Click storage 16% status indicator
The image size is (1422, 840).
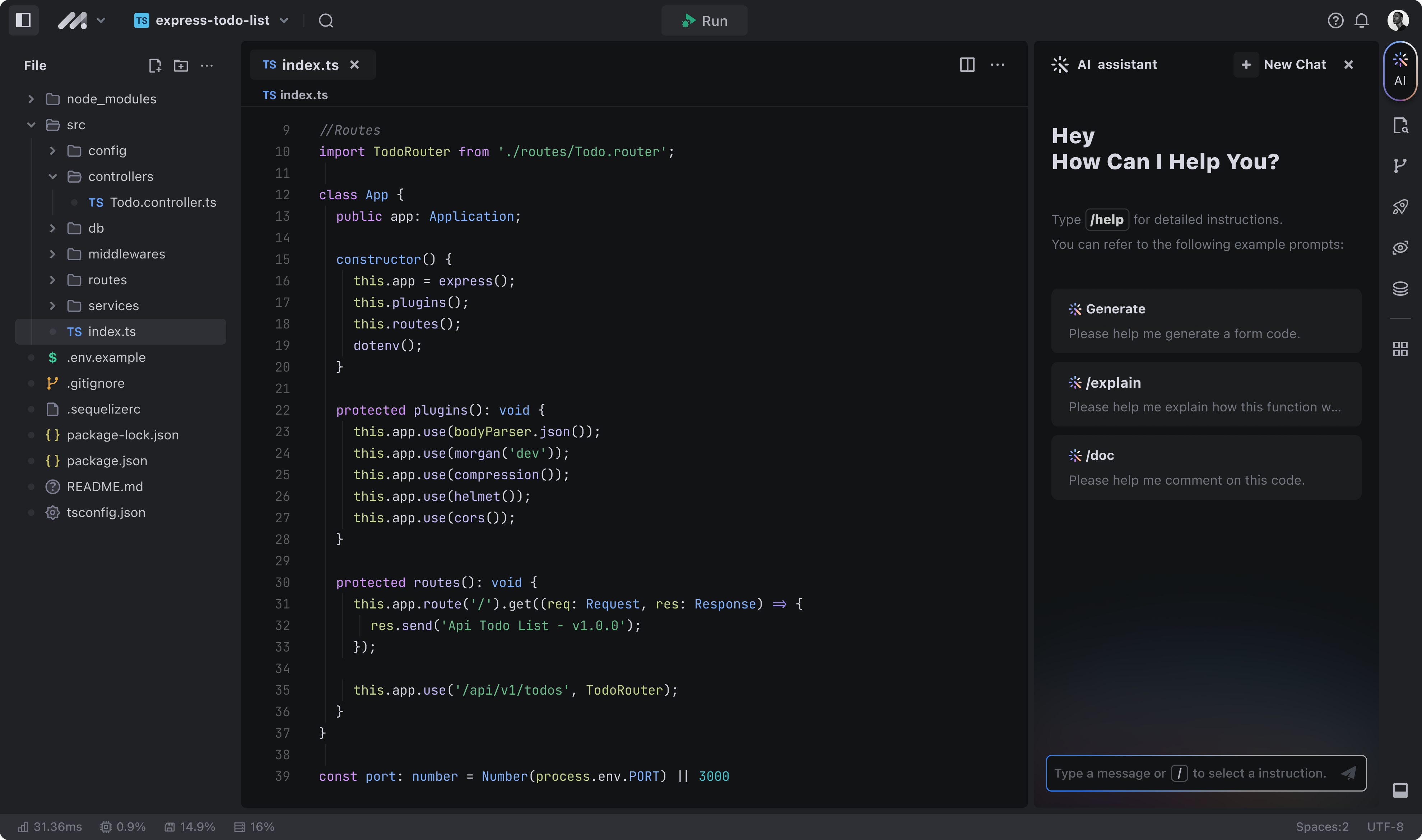[x=254, y=827]
